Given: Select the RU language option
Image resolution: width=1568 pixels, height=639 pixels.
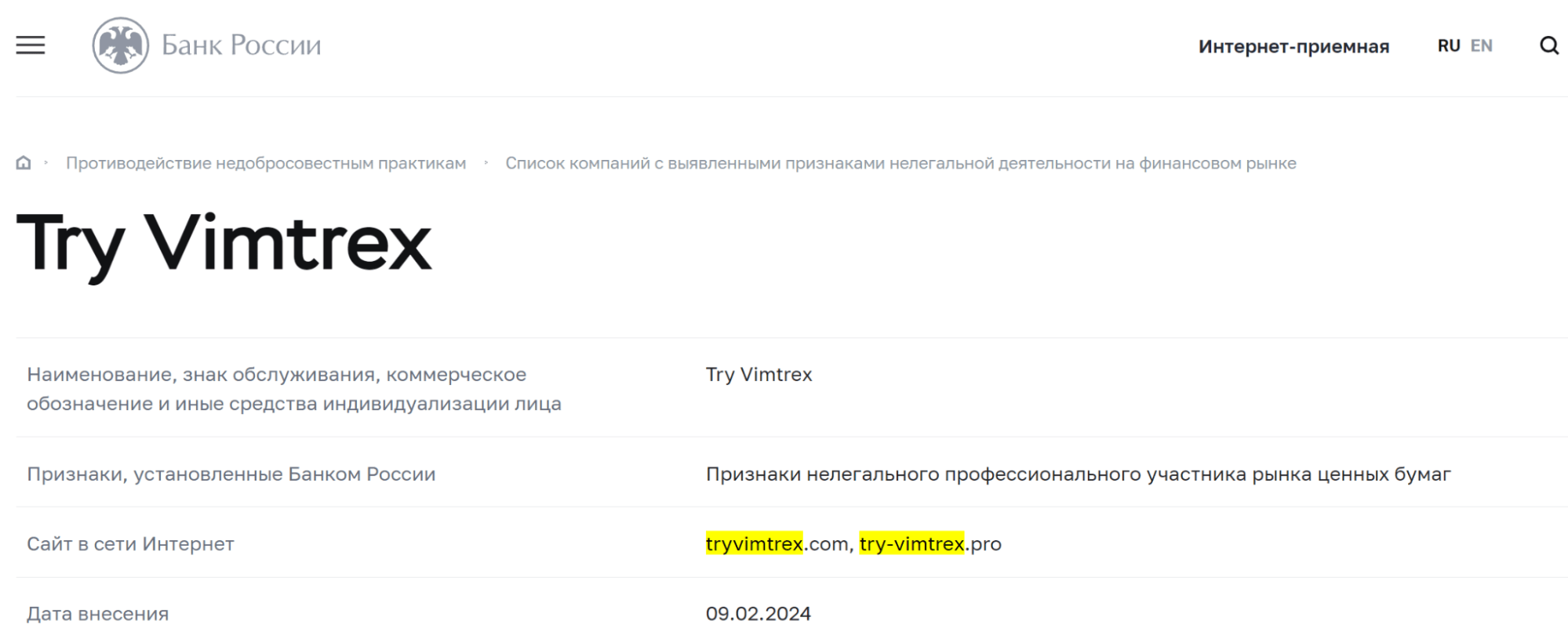Looking at the screenshot, I should [1449, 45].
